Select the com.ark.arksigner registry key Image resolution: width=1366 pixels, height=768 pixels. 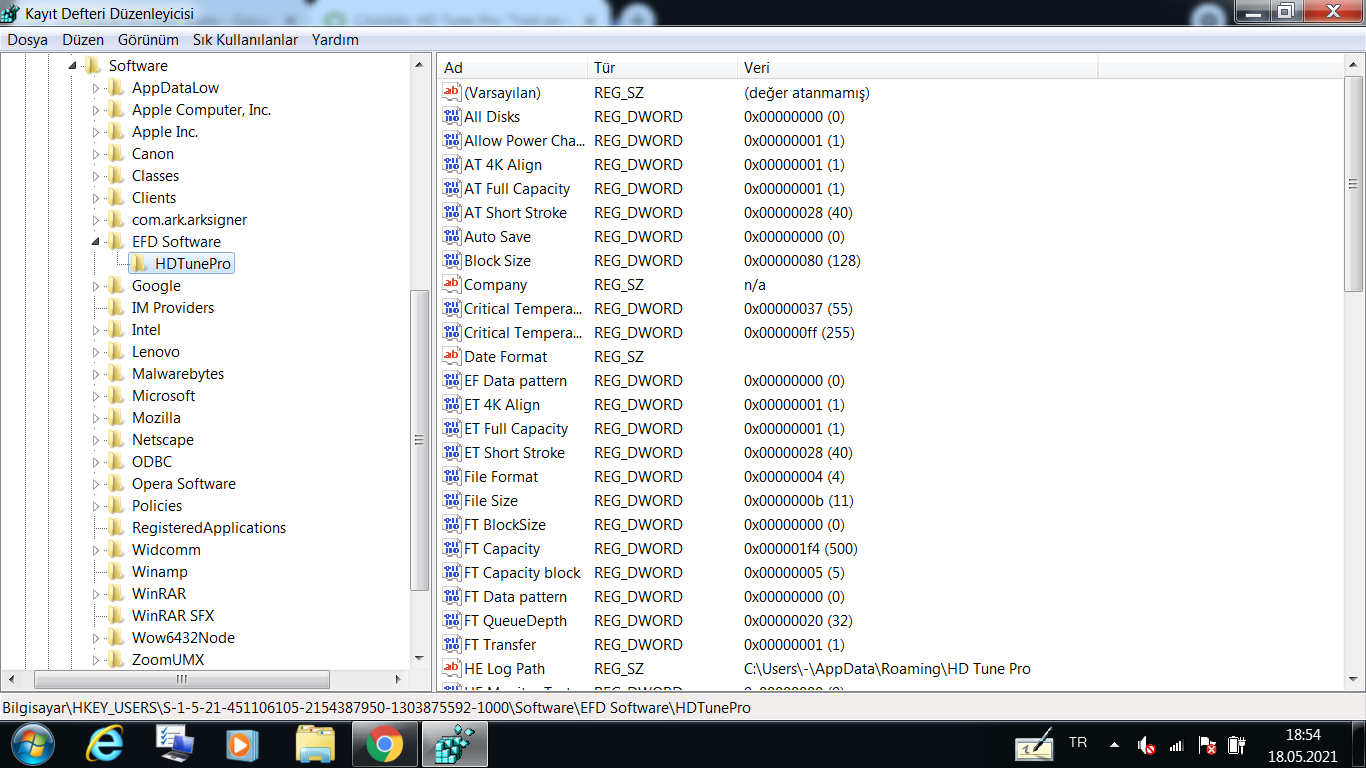click(x=190, y=220)
